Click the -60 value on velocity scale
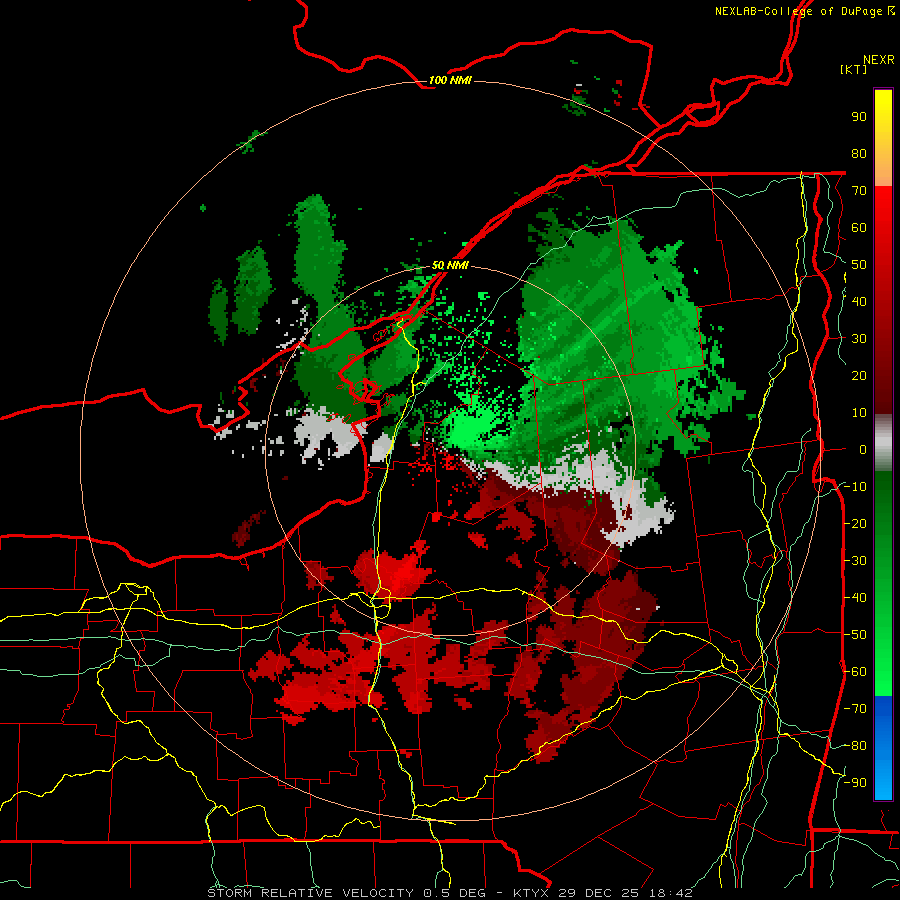Screen dimensions: 900x900 [855, 672]
